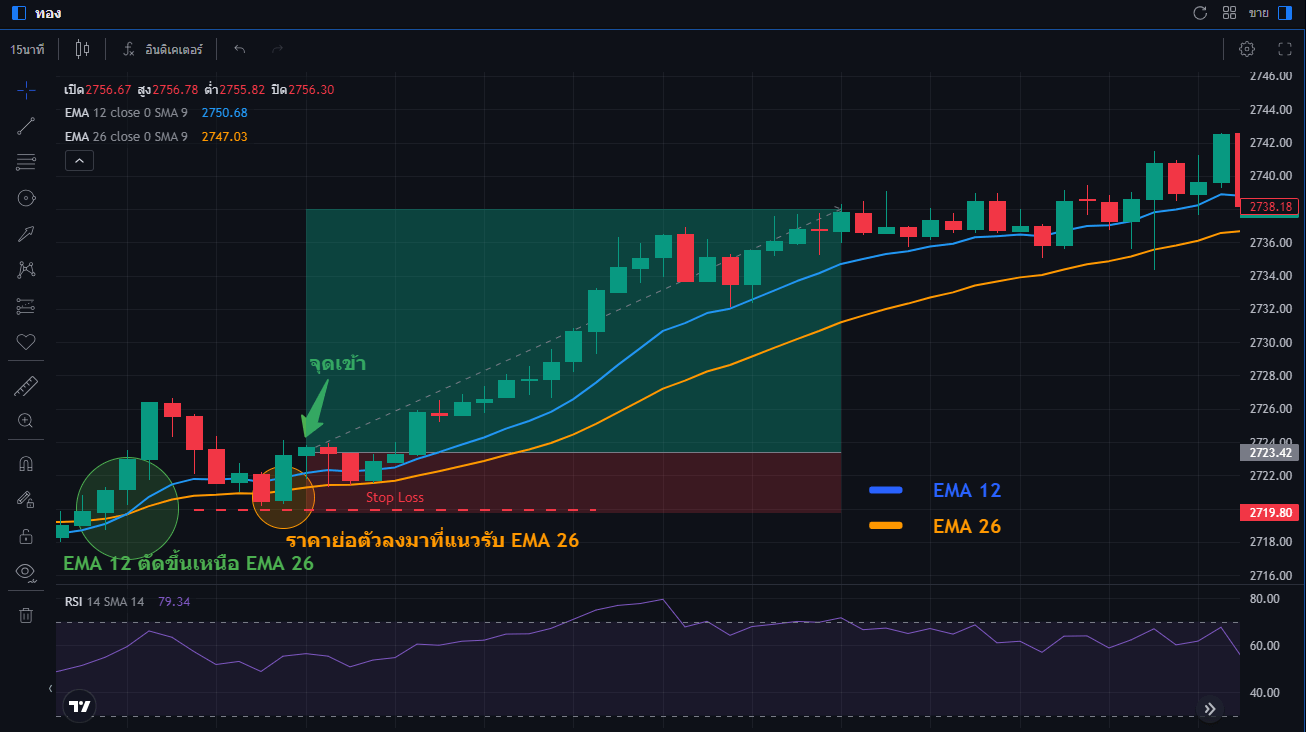Select the trend line drawing tool

[x=26, y=126]
